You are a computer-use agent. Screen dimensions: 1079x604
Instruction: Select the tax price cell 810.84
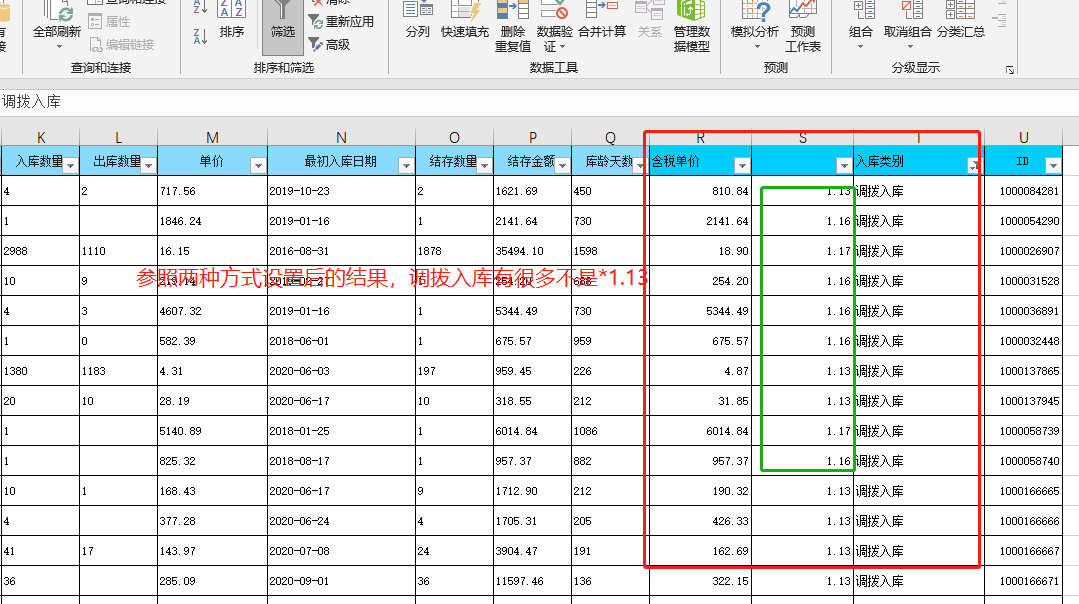coord(701,191)
